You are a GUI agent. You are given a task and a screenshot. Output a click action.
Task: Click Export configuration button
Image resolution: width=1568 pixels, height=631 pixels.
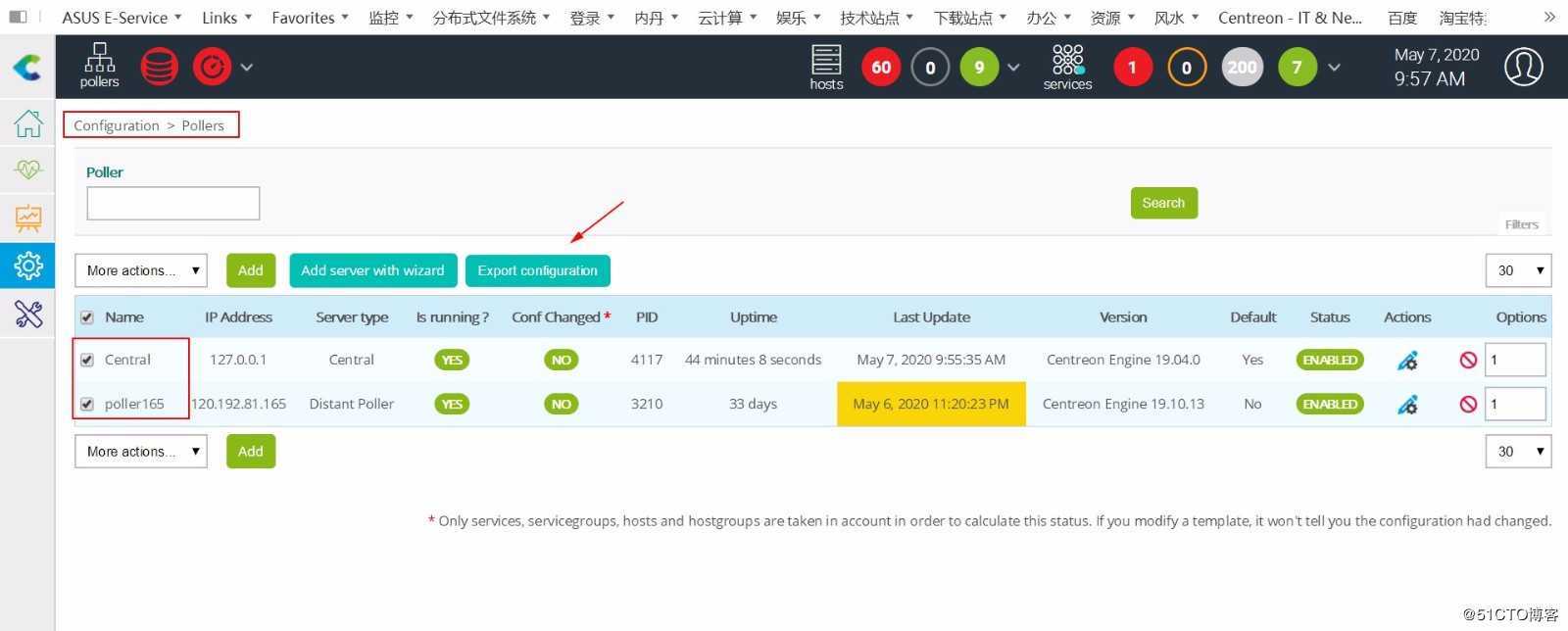point(538,270)
